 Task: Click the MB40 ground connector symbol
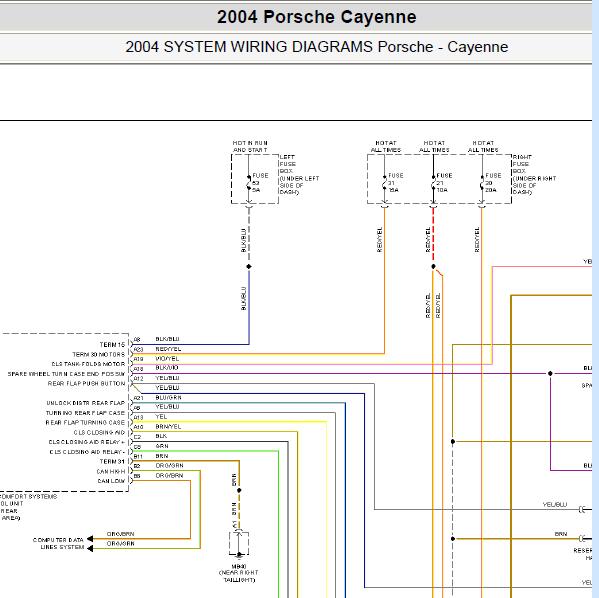click(x=239, y=543)
